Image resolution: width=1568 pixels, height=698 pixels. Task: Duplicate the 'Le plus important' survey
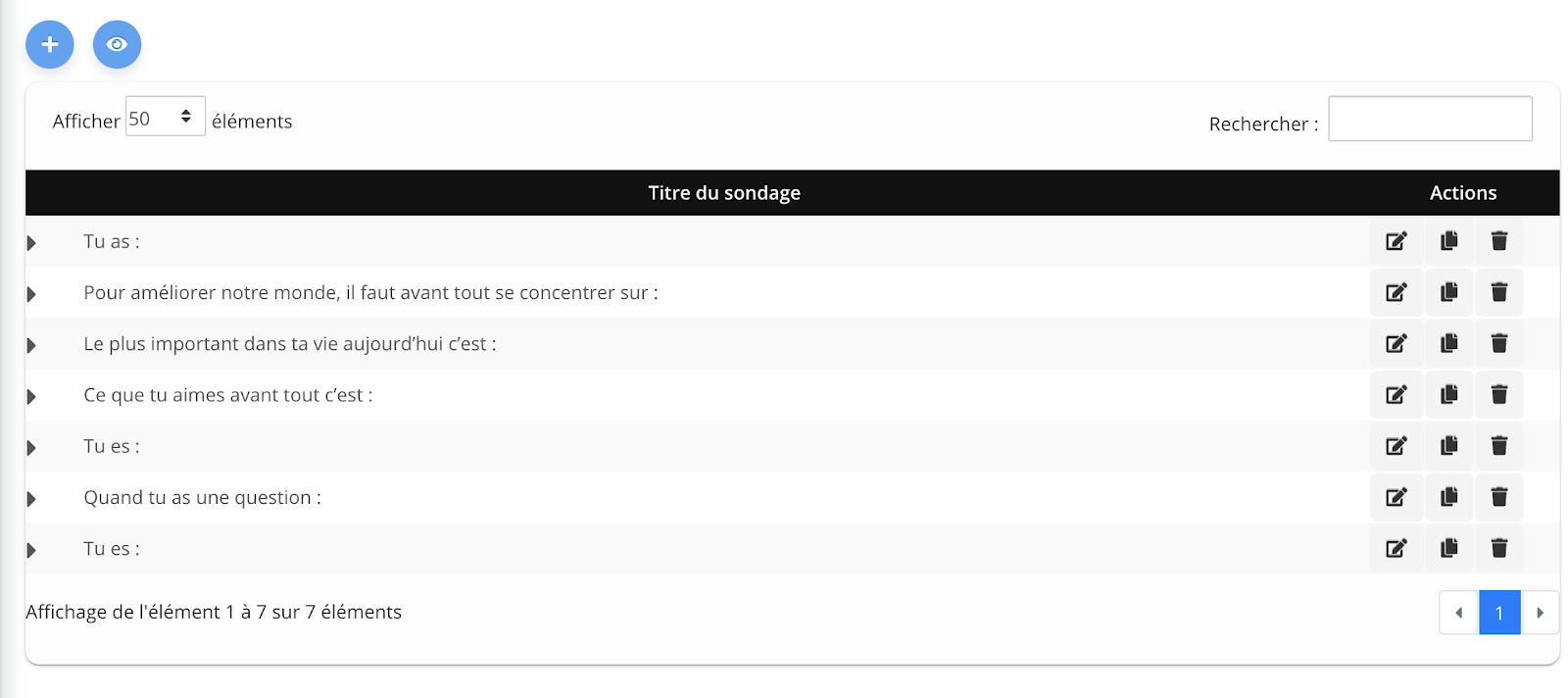(x=1448, y=343)
